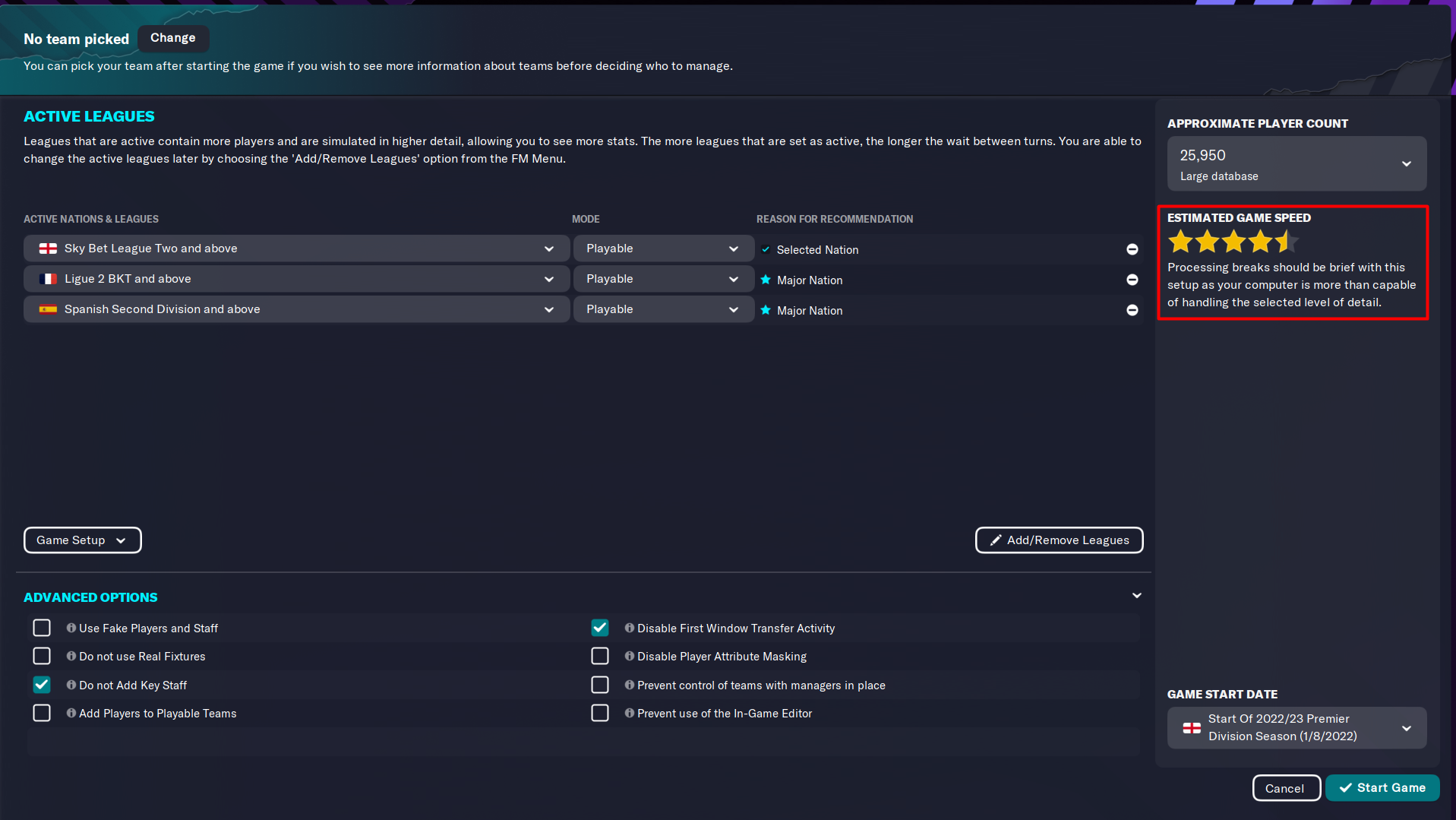Viewport: 1456px width, 820px height.
Task: Click info icon beside Do not use Real Fixtures
Action: pyautogui.click(x=71, y=656)
